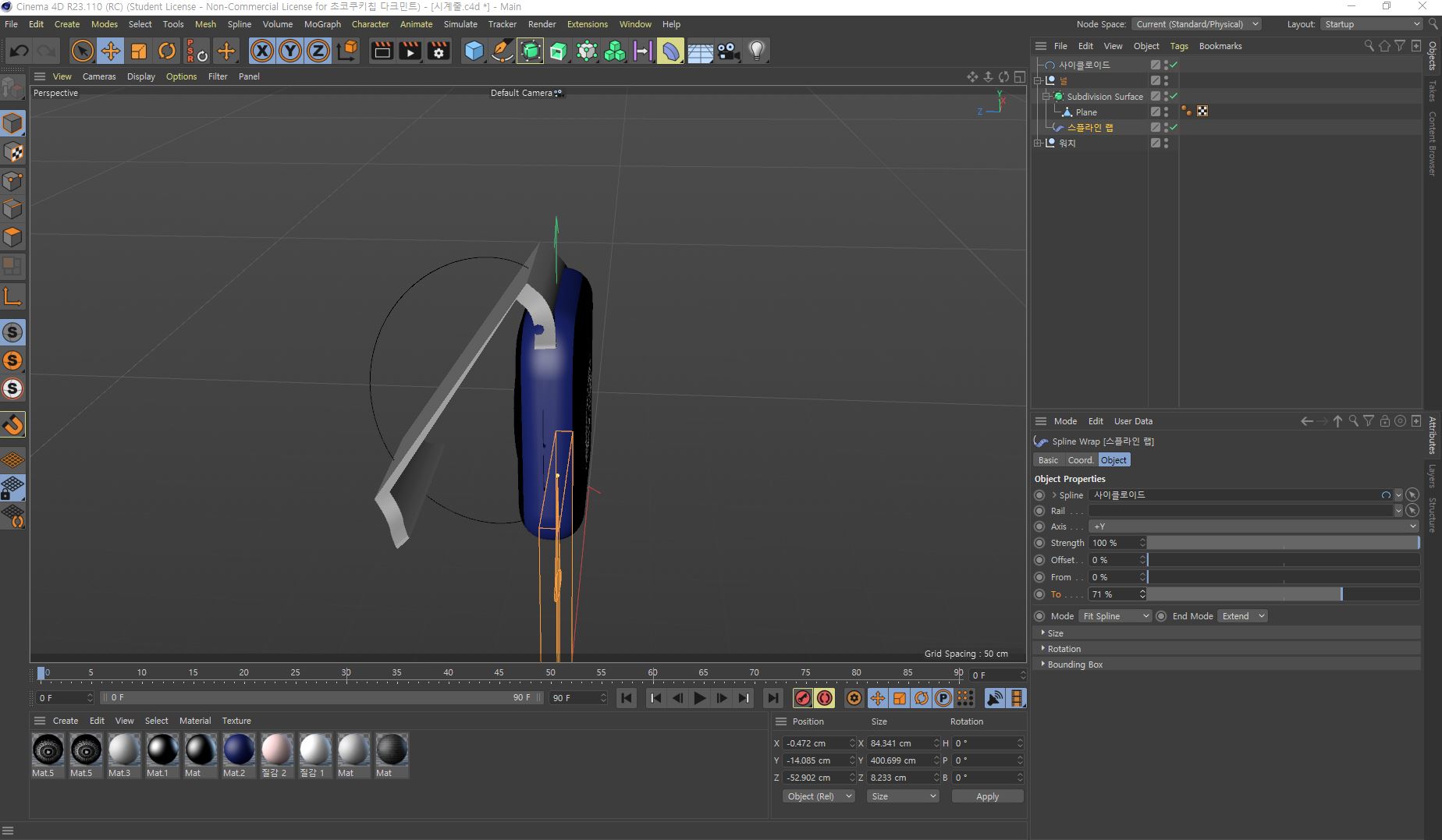Image resolution: width=1442 pixels, height=840 pixels.
Task: Activate the Rotate tool
Action: click(167, 51)
